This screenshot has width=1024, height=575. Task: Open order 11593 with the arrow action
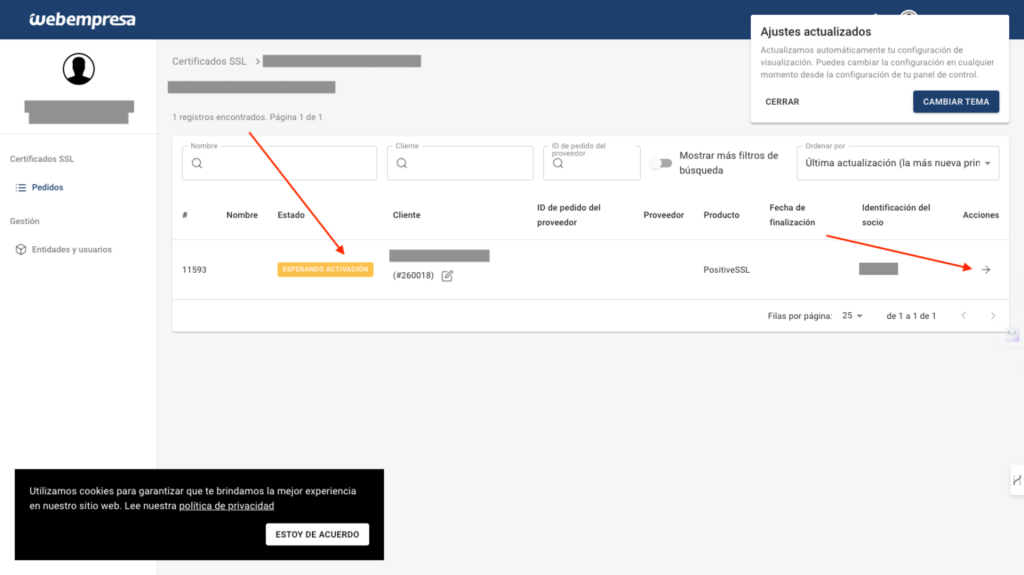tap(986, 269)
